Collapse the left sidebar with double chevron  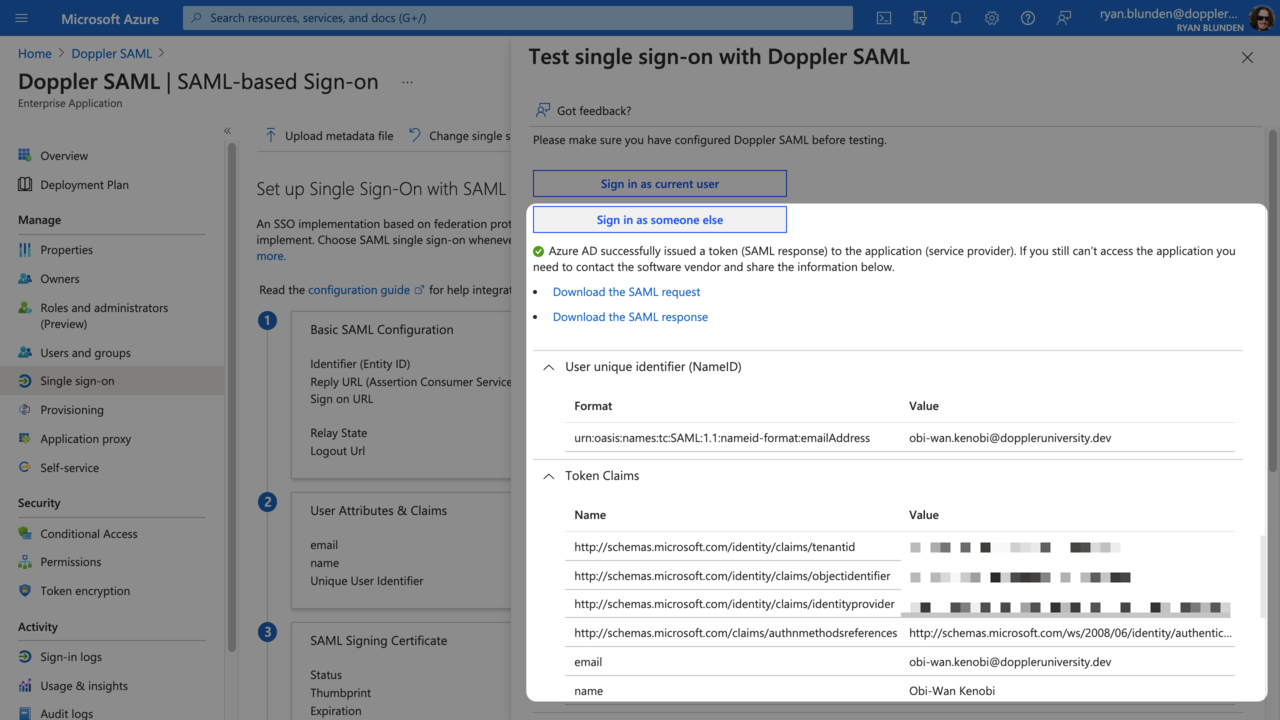pyautogui.click(x=227, y=131)
